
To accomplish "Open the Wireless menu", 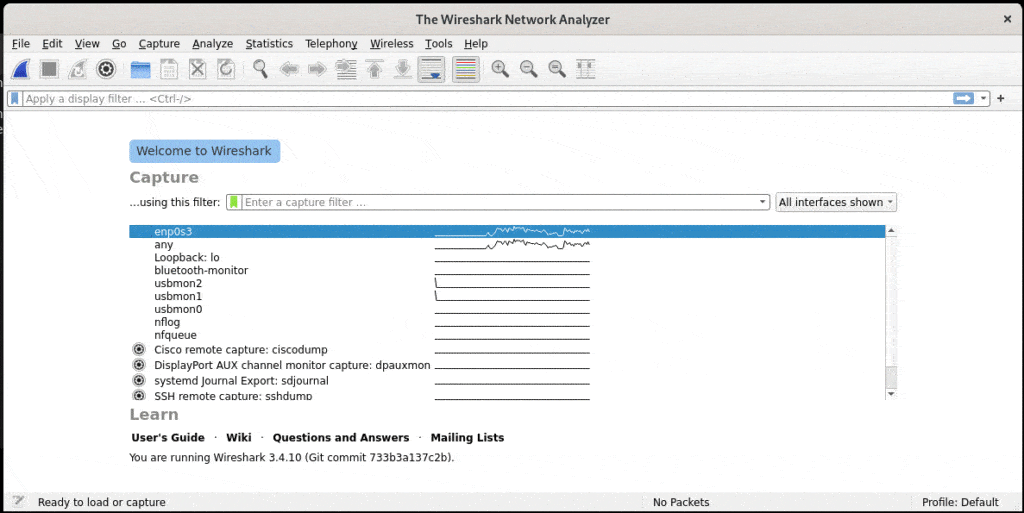I will tap(391, 44).
